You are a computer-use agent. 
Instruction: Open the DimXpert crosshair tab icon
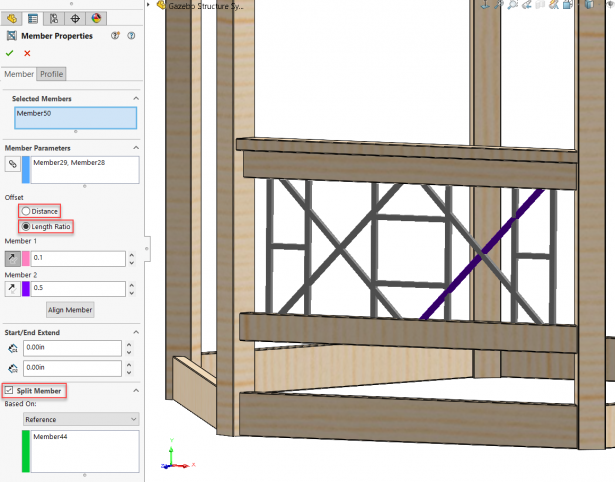(75, 17)
